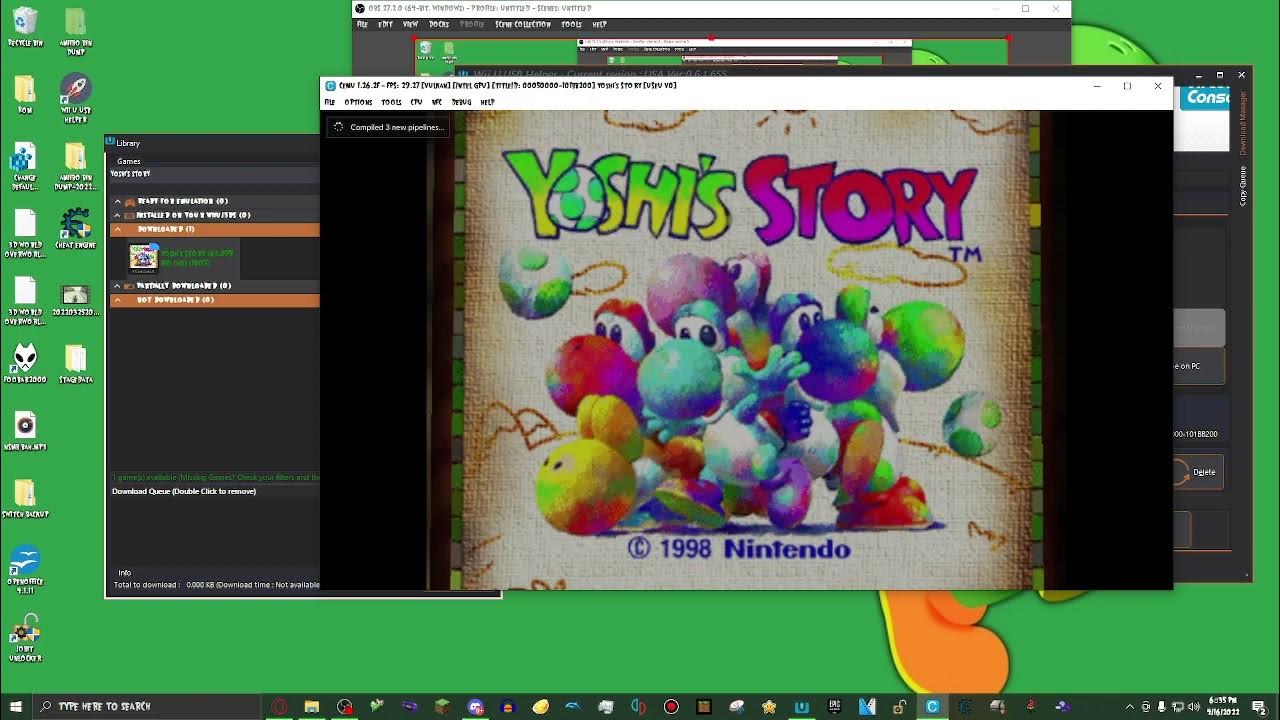This screenshot has height=720, width=1280.
Task: Open Opera from the taskbar
Action: (280, 706)
